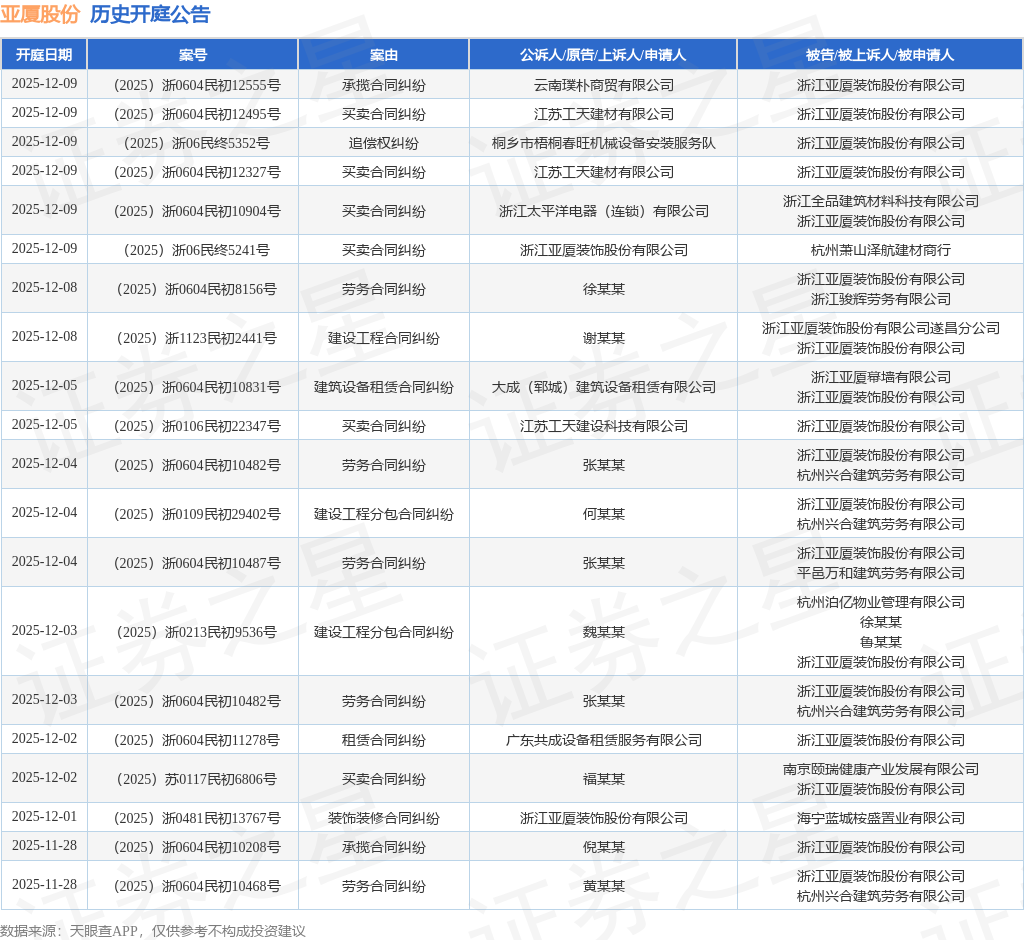
Task: Select the 案号 column header
Action: pyautogui.click(x=193, y=55)
